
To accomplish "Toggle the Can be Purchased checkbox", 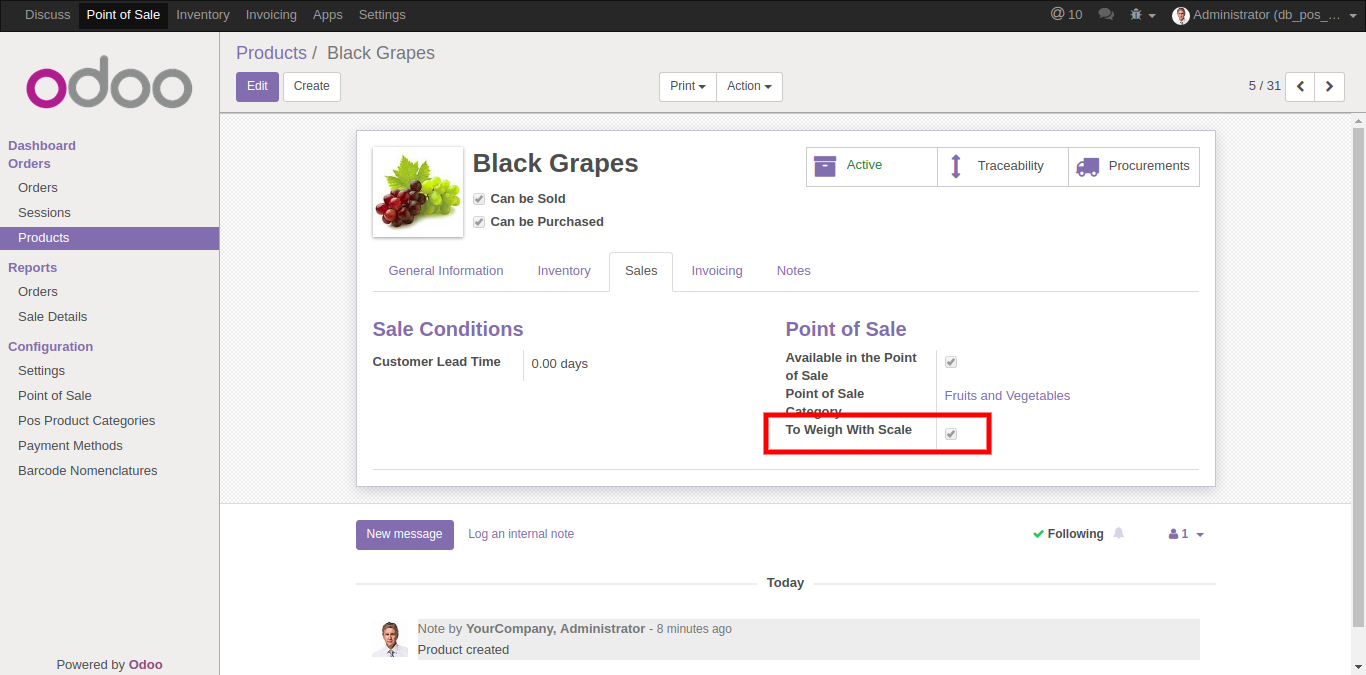I will coord(479,222).
